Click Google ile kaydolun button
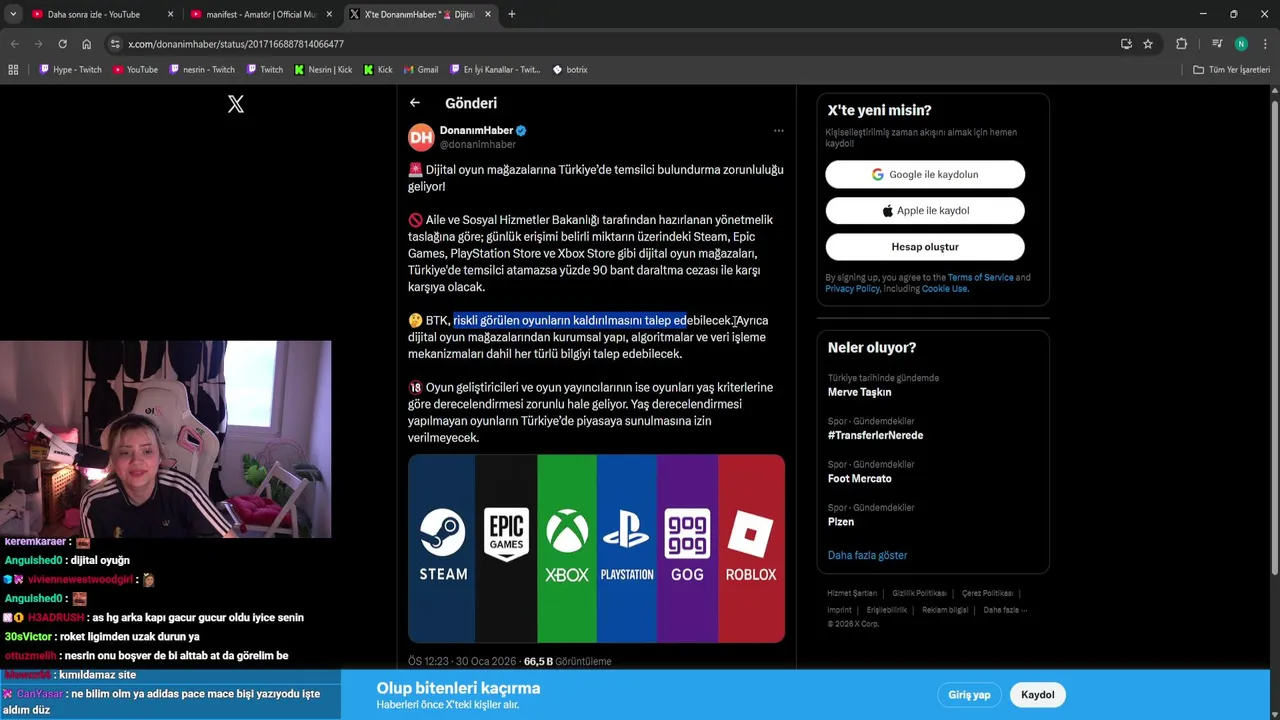Screen dimensions: 1280x720 point(925,174)
